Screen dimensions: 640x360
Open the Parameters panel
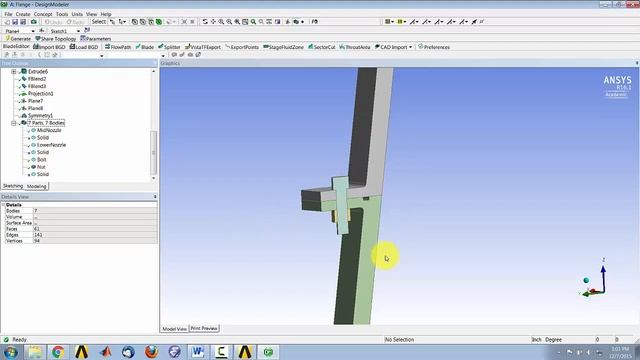pos(96,39)
